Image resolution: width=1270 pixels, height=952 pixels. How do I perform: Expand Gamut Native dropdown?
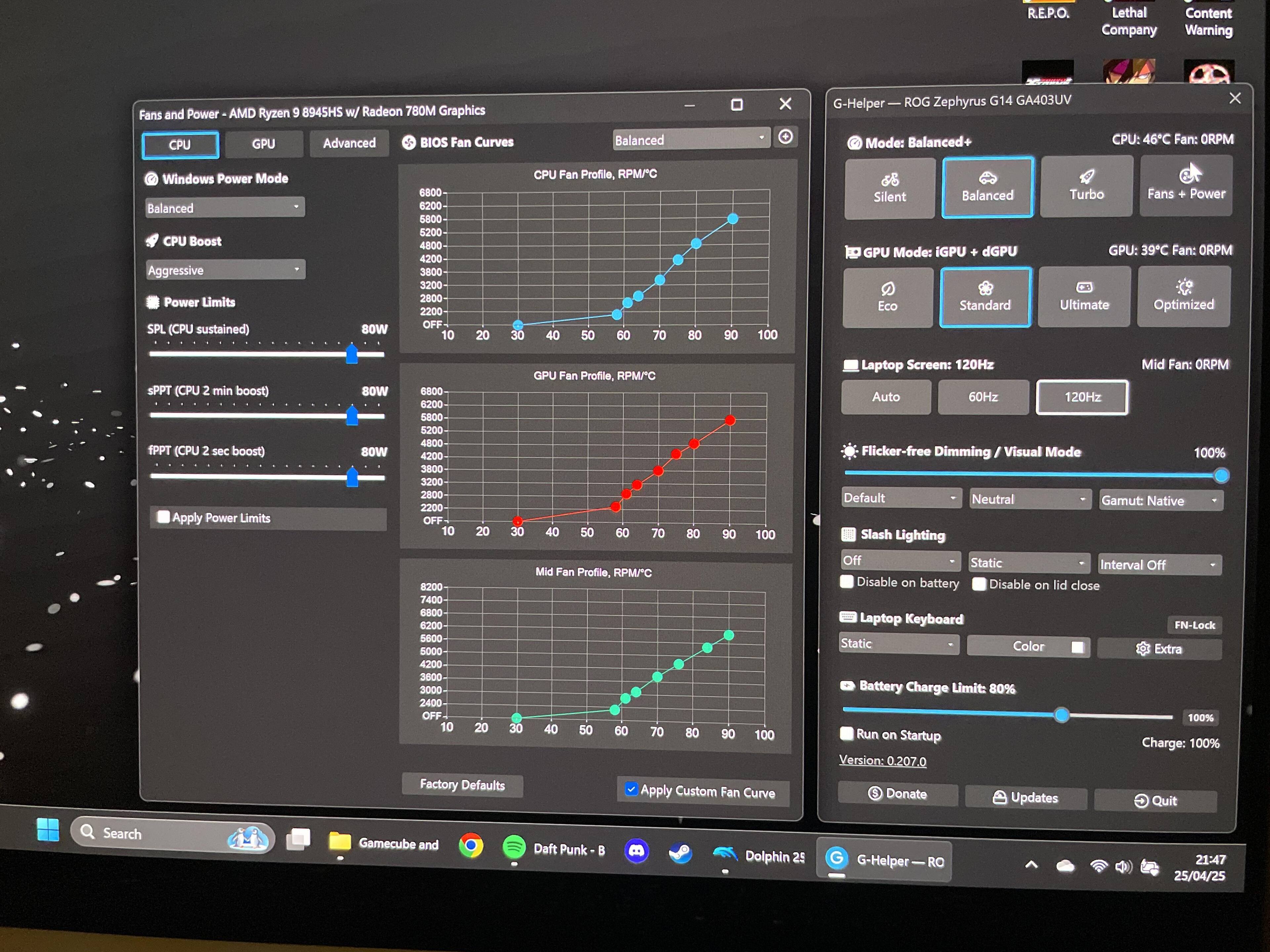1160,500
